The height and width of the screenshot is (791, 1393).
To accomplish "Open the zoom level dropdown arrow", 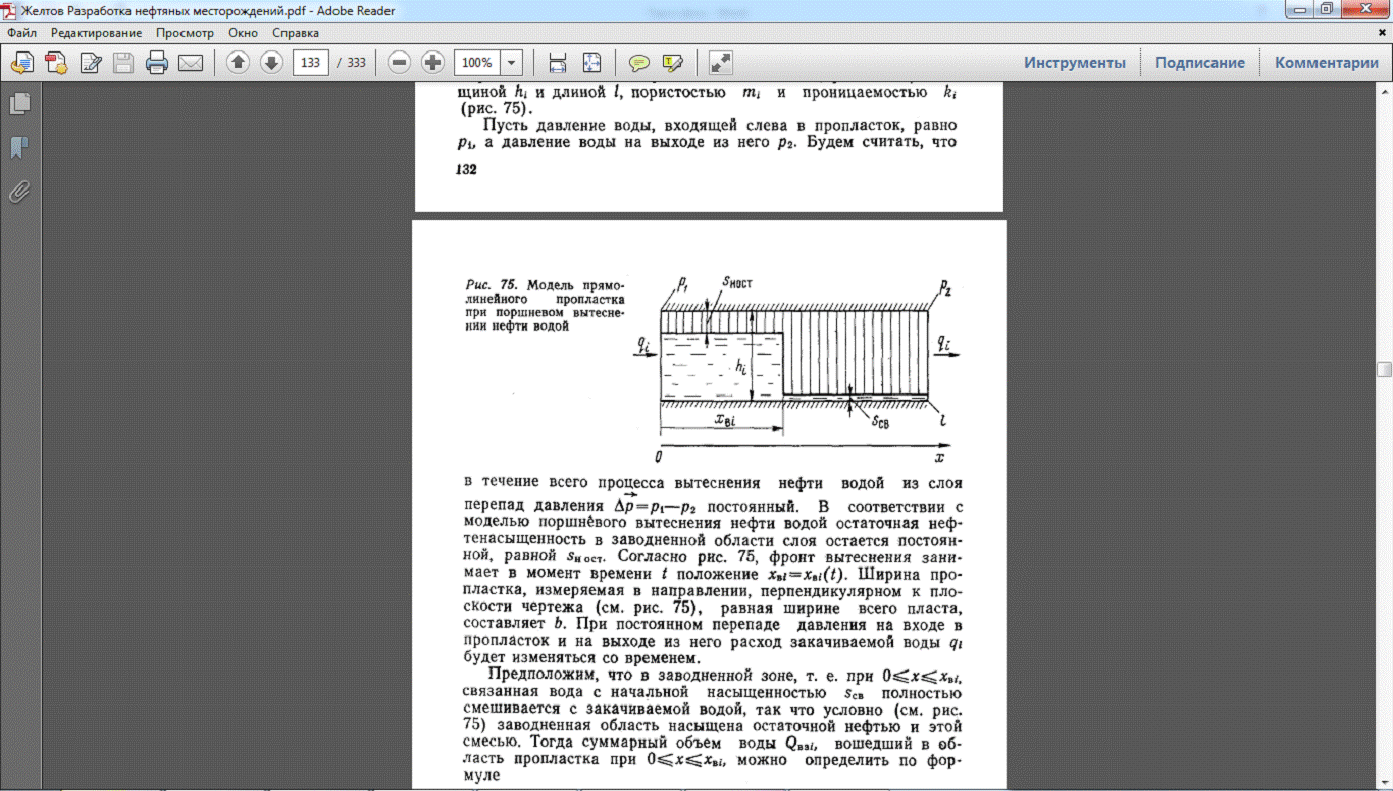I will tap(512, 63).
